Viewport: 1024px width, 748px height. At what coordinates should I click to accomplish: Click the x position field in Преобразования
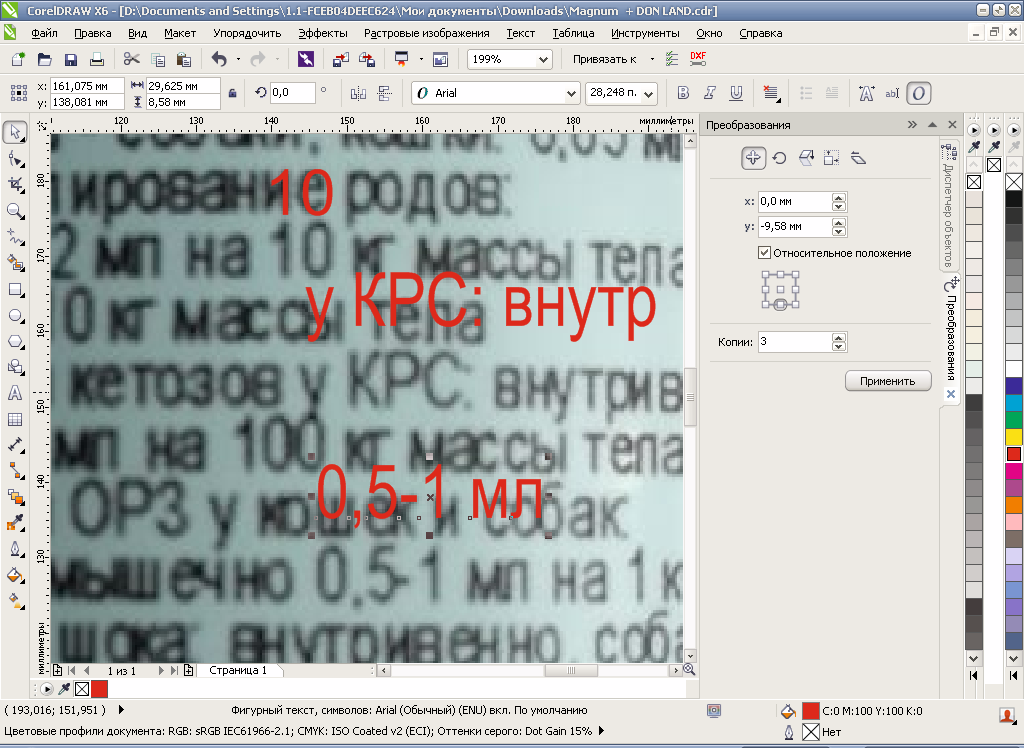[795, 202]
